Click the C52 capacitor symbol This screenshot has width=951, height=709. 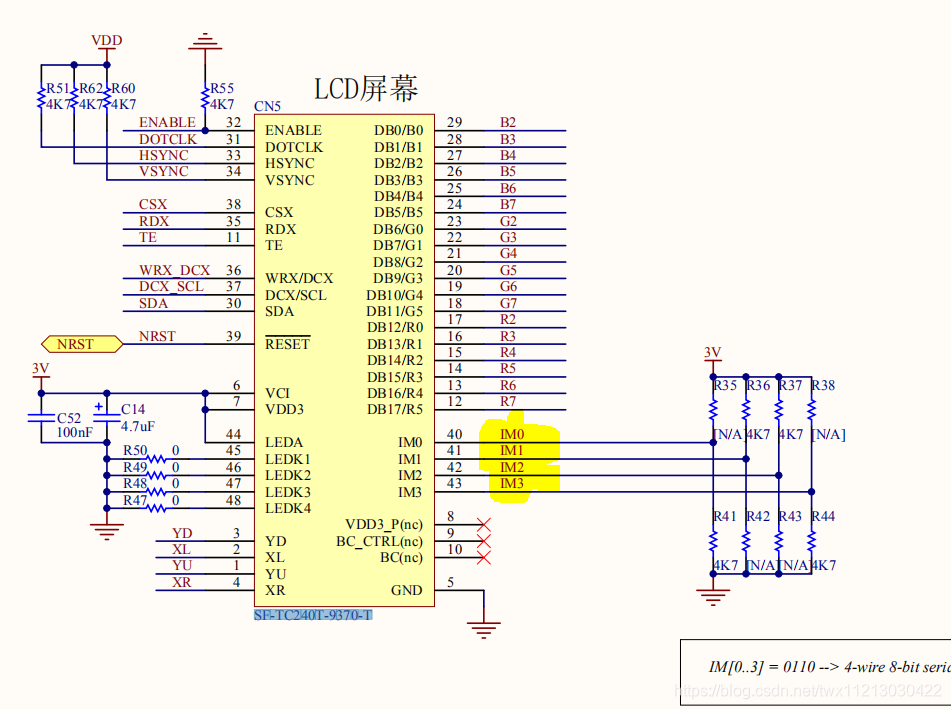[41, 418]
